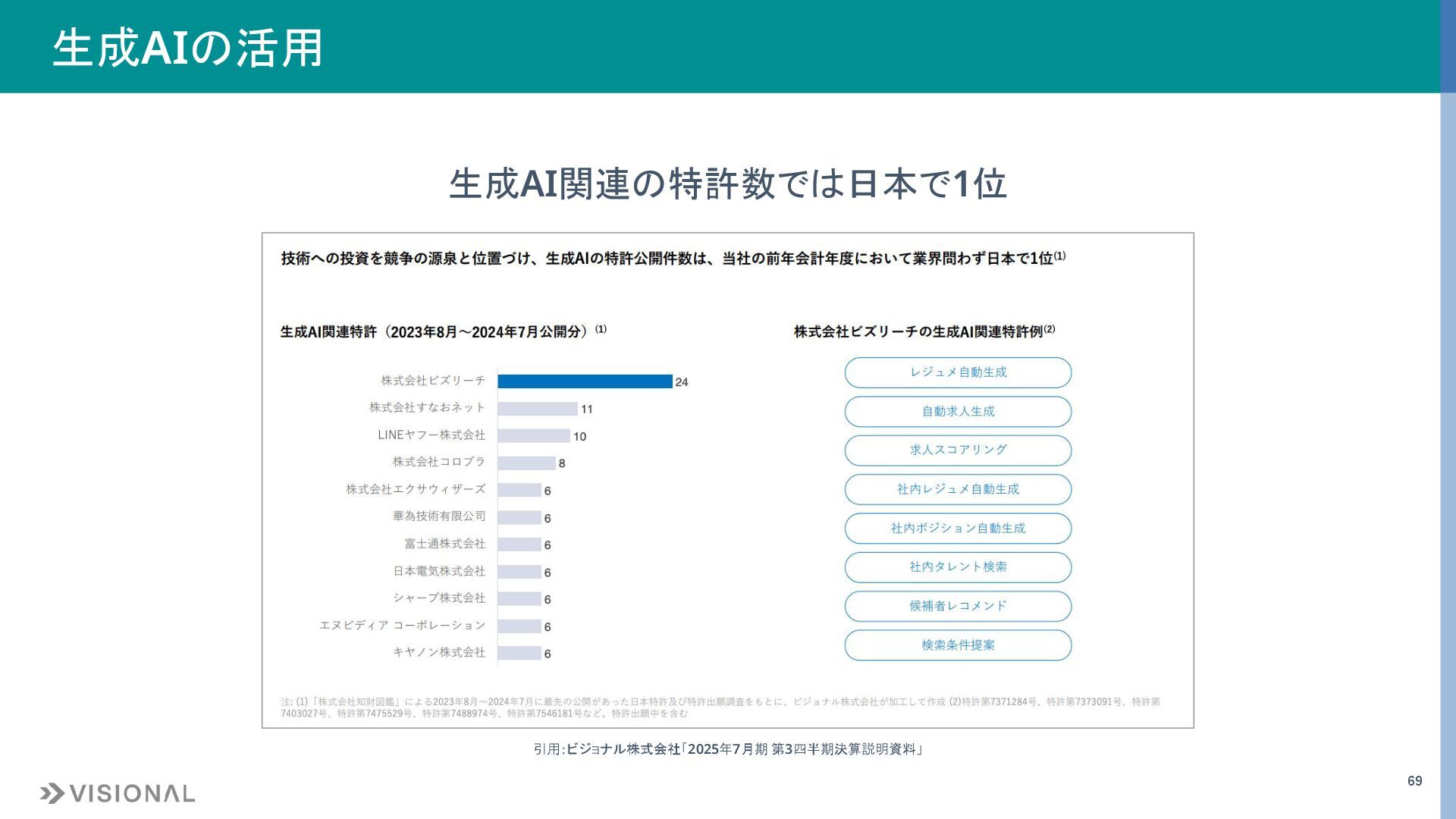Click the label 富士通株式会社

coord(444,544)
